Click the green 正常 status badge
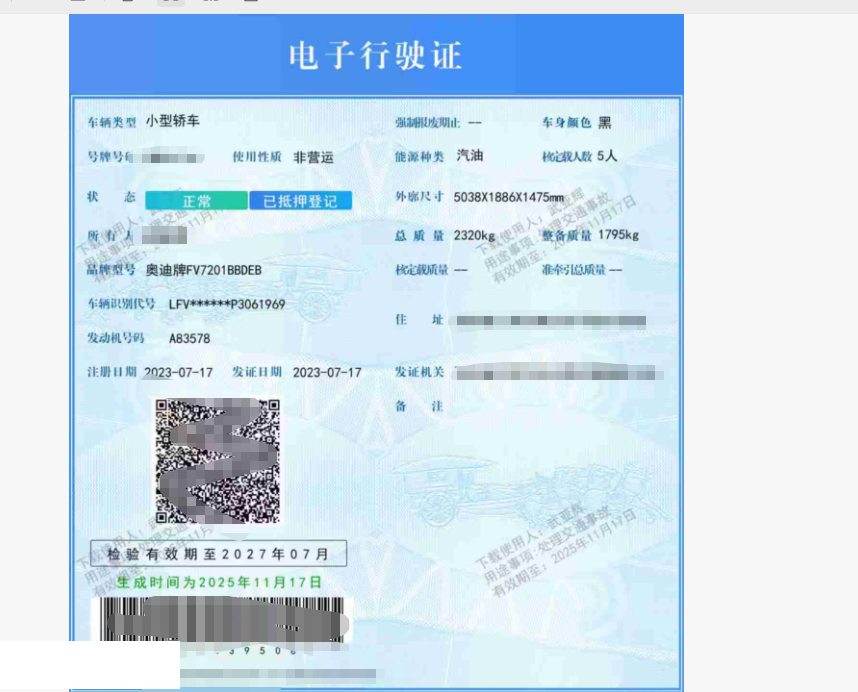 [x=196, y=201]
